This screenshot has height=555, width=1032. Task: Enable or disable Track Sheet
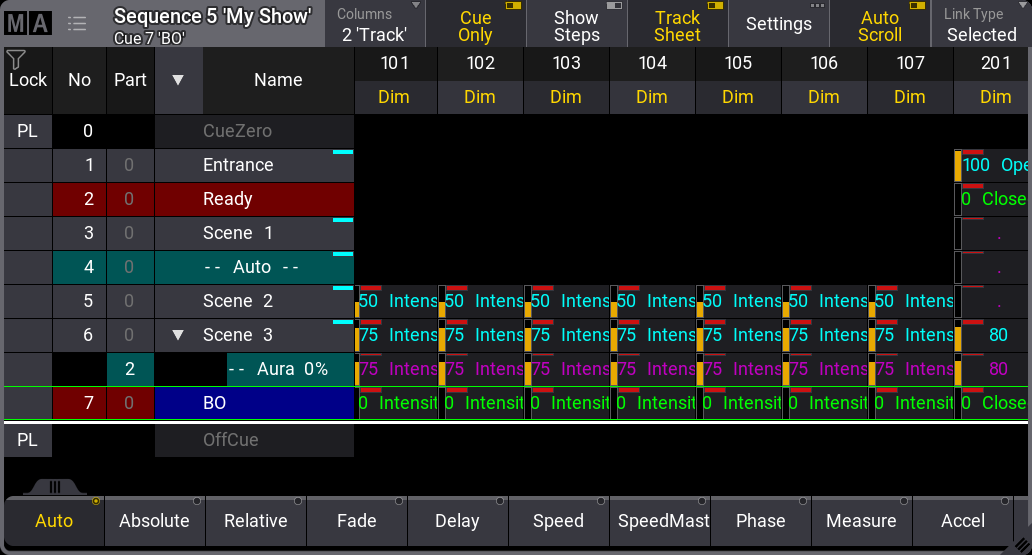(x=677, y=25)
